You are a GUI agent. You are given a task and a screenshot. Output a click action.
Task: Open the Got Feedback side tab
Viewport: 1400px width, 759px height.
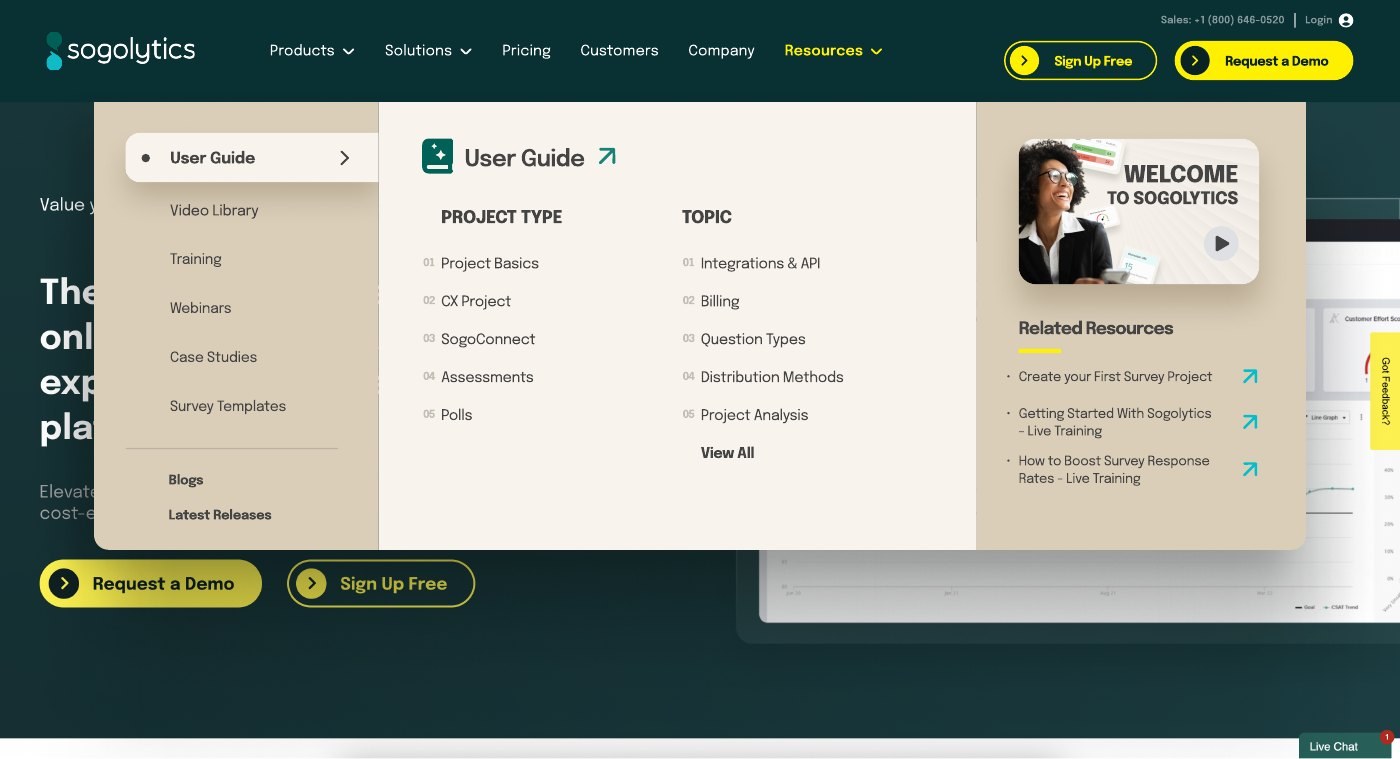point(1385,391)
